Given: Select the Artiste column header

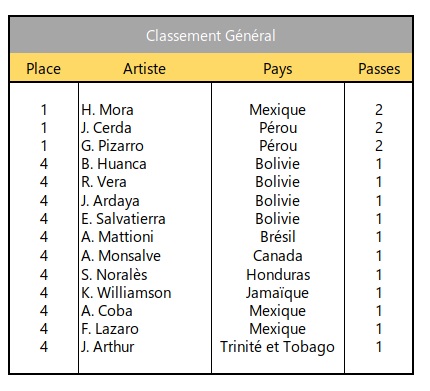Looking at the screenshot, I should pos(144,69).
